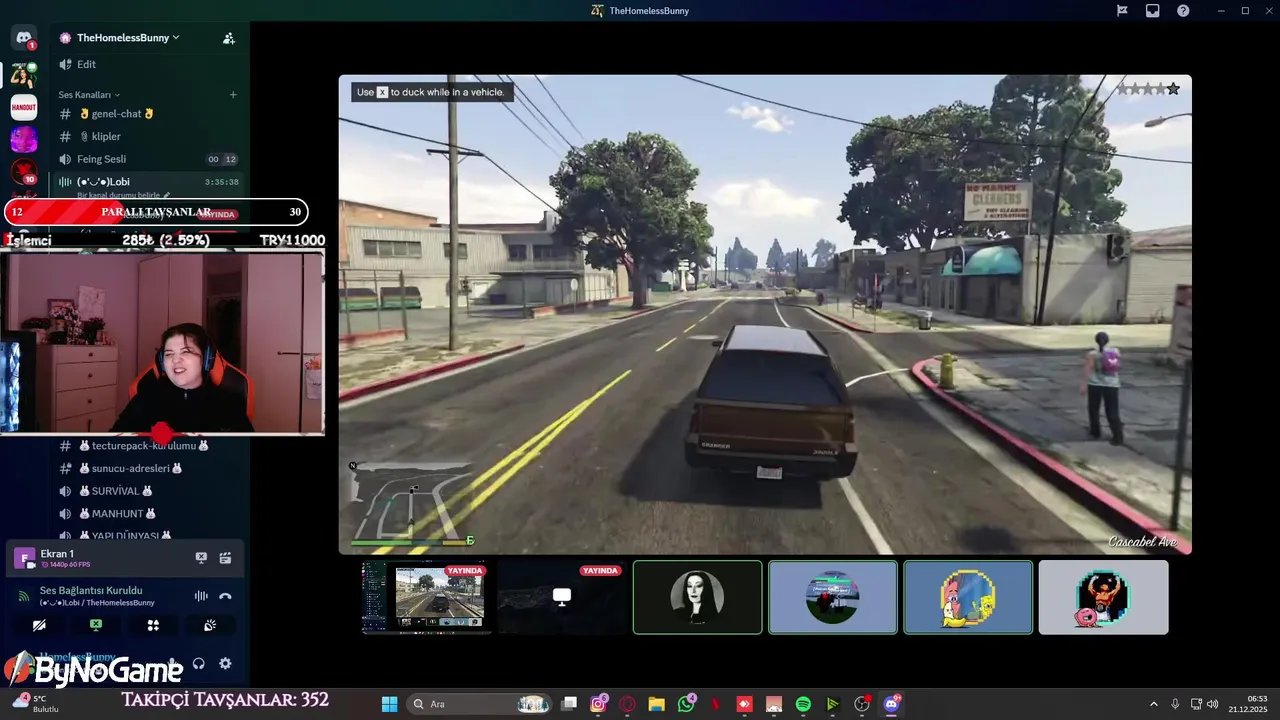1280x720 pixels.
Task: Open sunucu-adresleri channel
Action: (148, 468)
